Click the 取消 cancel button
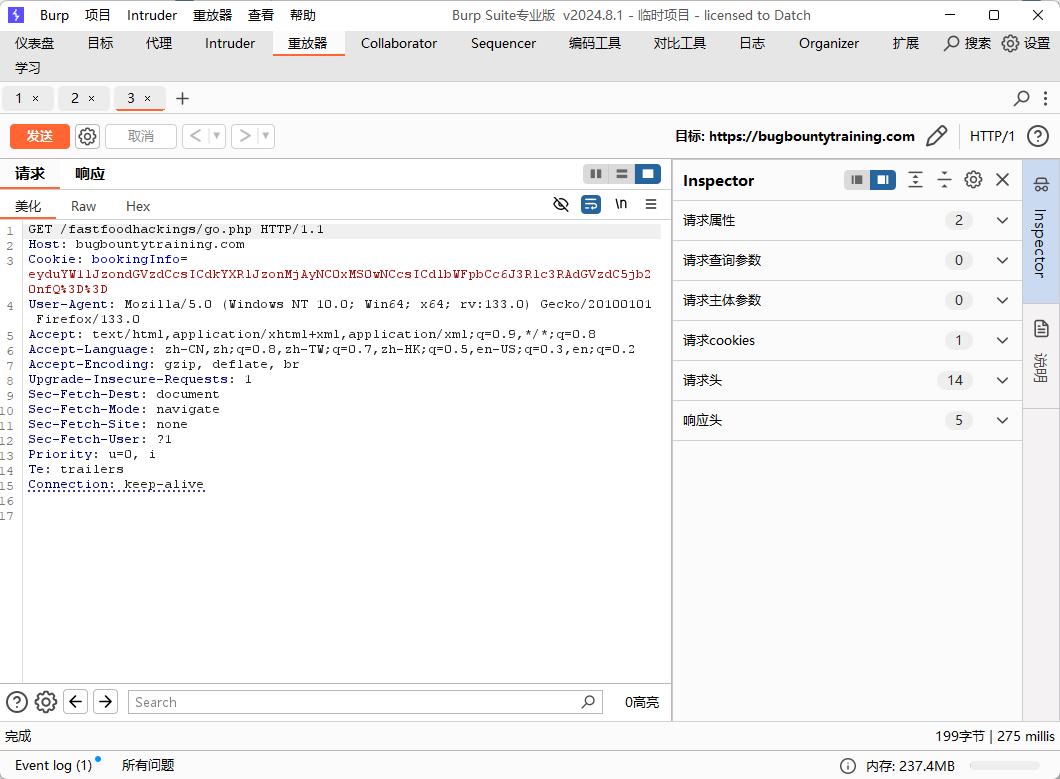1060x779 pixels. pyautogui.click(x=141, y=136)
